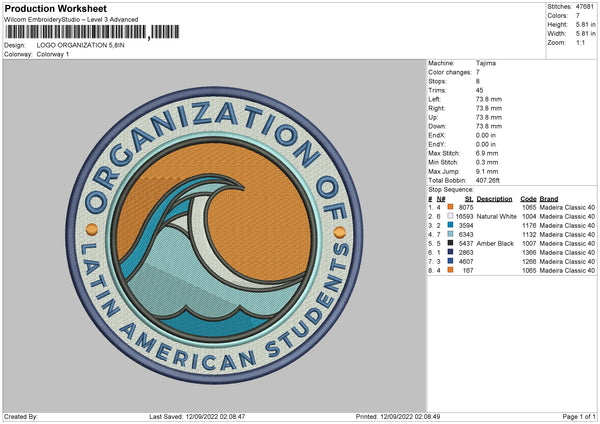Click thread code '1004'
This screenshot has width=600, height=424.
coord(530,217)
